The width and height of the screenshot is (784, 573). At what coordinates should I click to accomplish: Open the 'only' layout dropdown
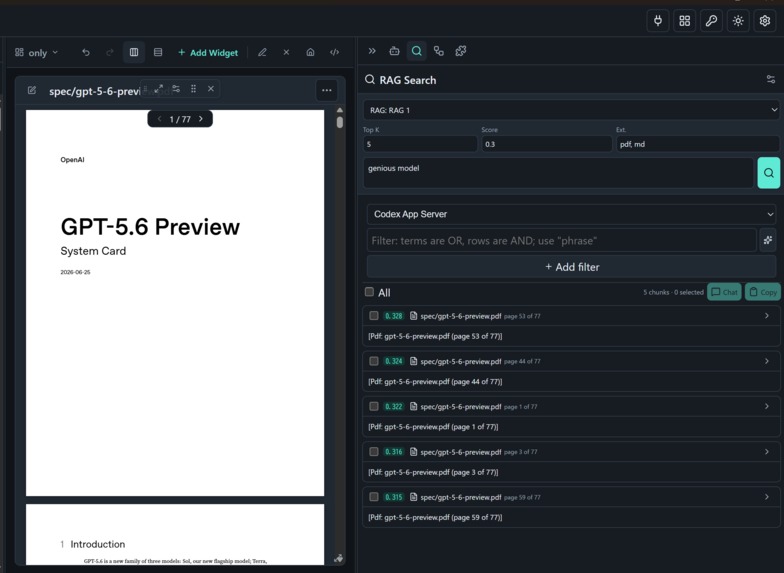(x=36, y=52)
